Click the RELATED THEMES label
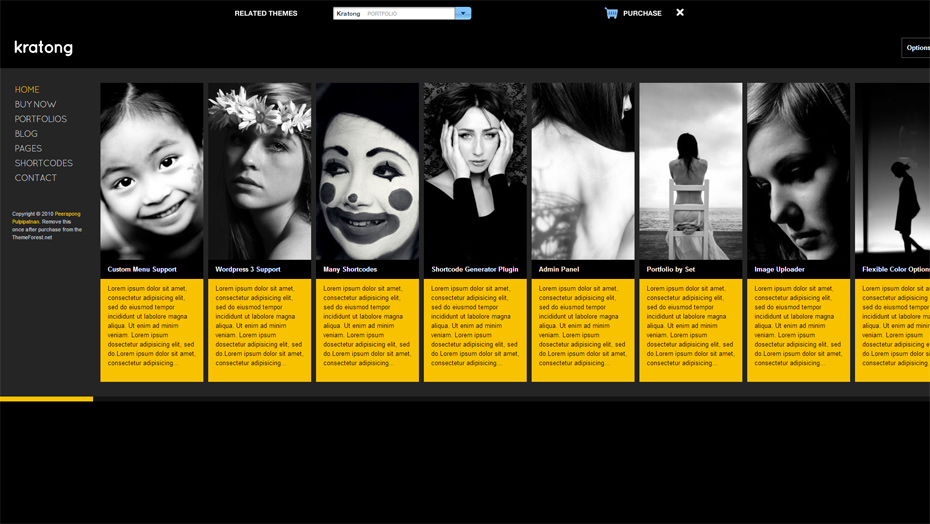Image resolution: width=930 pixels, height=524 pixels. click(x=266, y=13)
